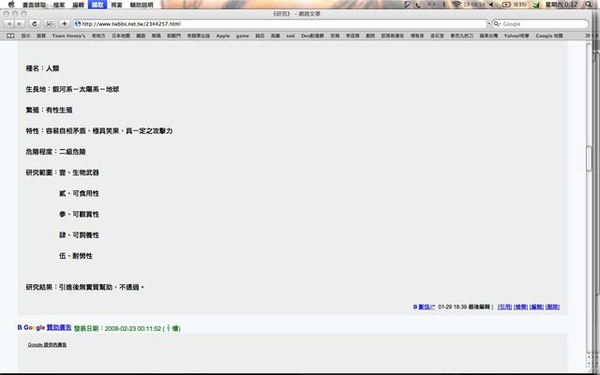This screenshot has height=375, width=600.
Task: Click the small Google ads link
Action: point(47,345)
